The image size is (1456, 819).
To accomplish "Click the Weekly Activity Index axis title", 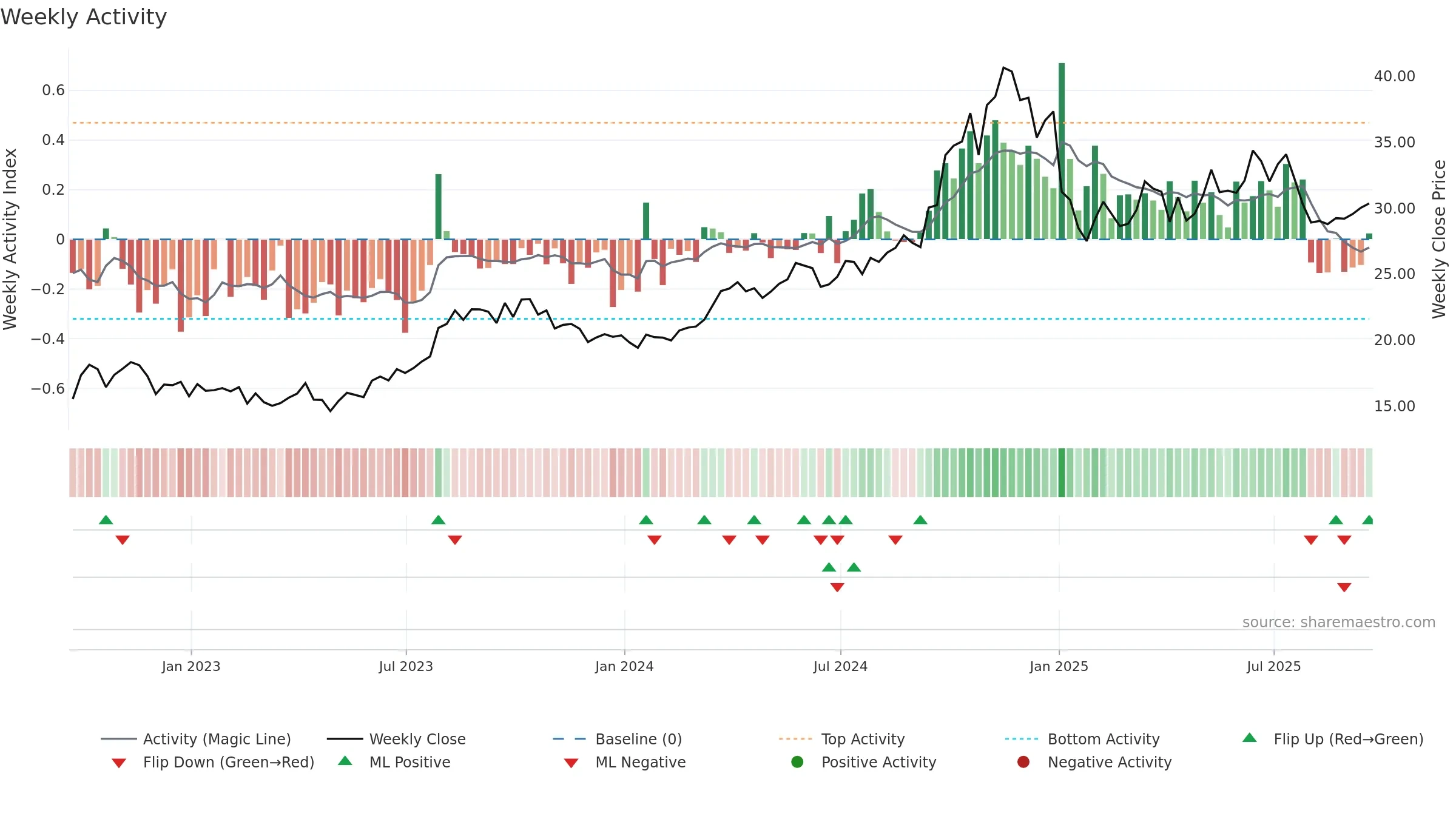I will click(x=10, y=239).
